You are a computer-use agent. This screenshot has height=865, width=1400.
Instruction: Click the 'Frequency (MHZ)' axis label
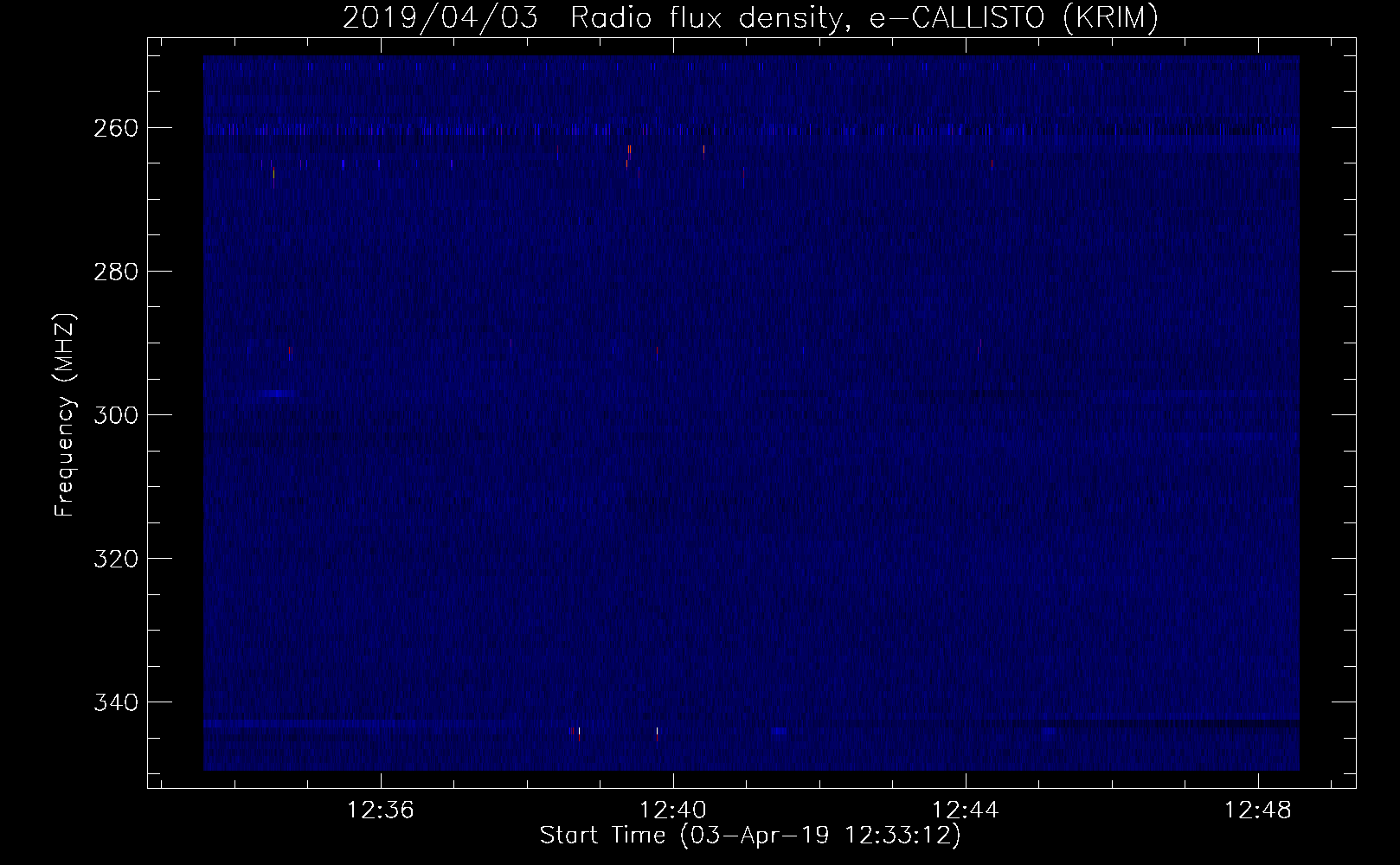(65, 414)
